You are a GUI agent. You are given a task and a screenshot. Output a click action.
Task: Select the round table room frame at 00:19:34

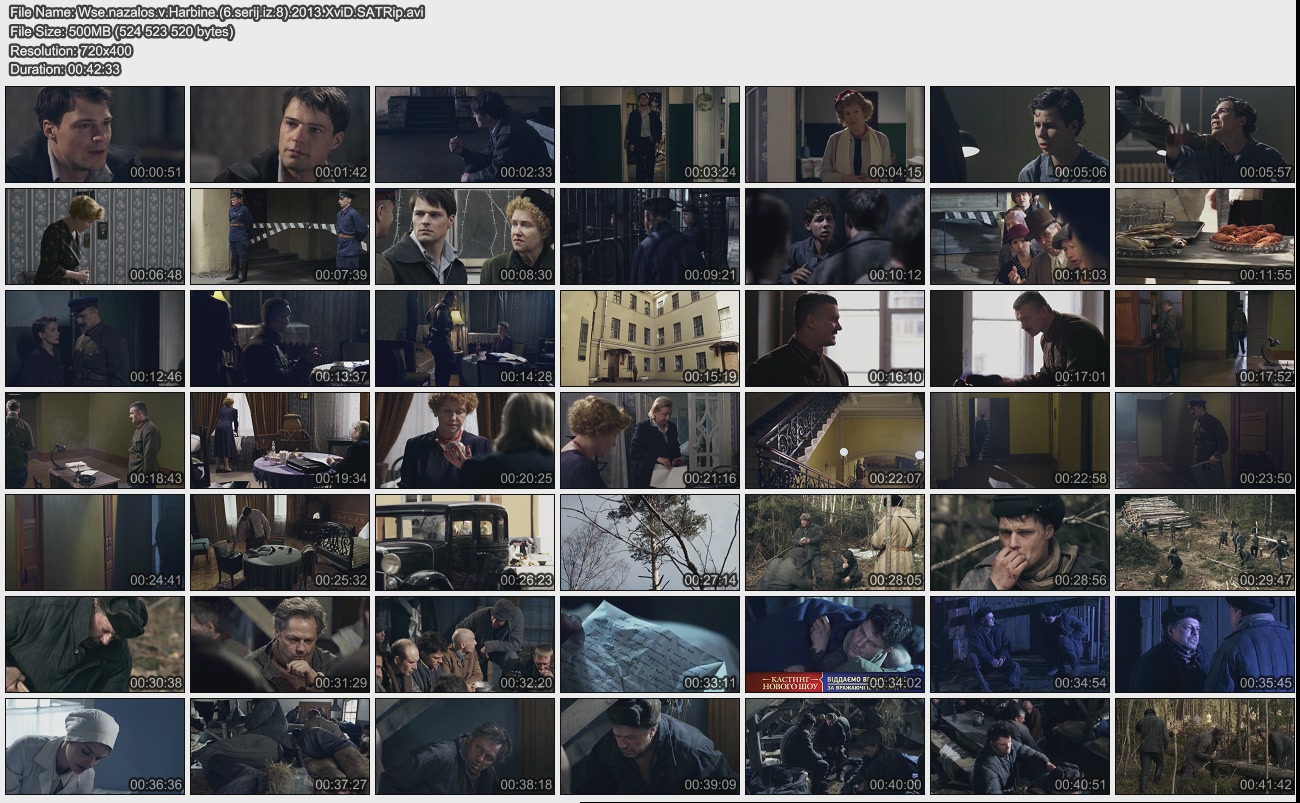[x=280, y=440]
